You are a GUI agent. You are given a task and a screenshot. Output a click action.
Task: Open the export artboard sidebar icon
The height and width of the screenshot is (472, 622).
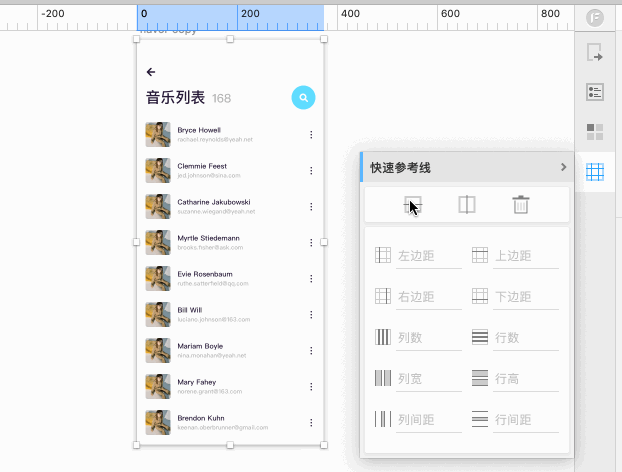pos(595,52)
